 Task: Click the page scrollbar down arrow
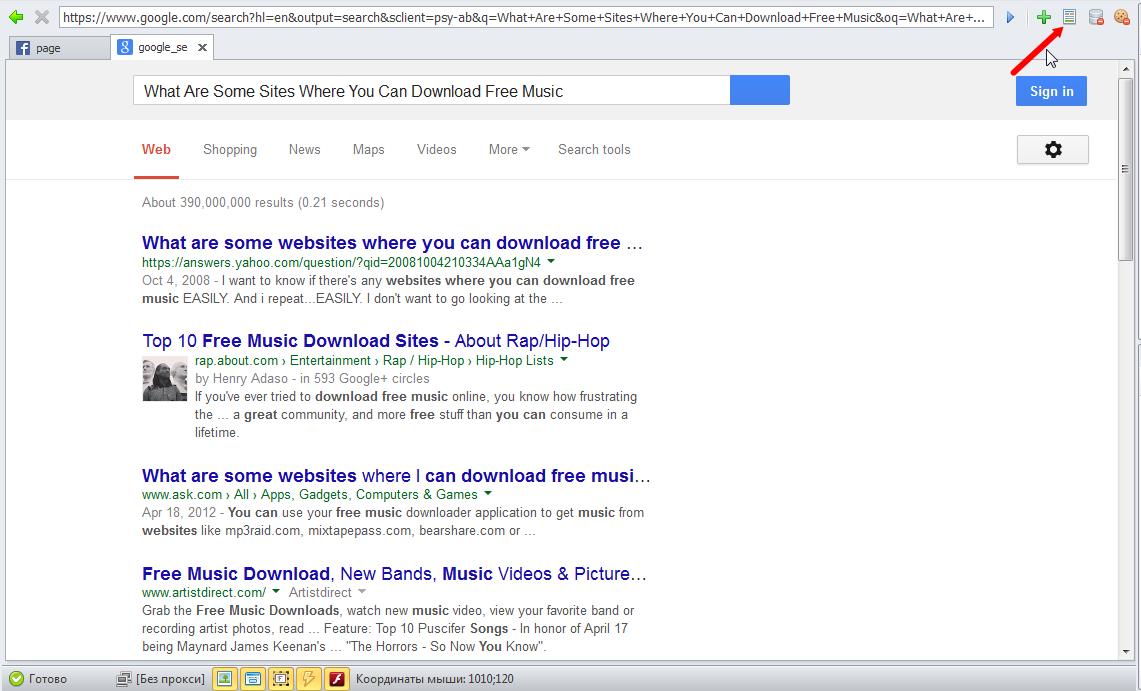click(1126, 652)
